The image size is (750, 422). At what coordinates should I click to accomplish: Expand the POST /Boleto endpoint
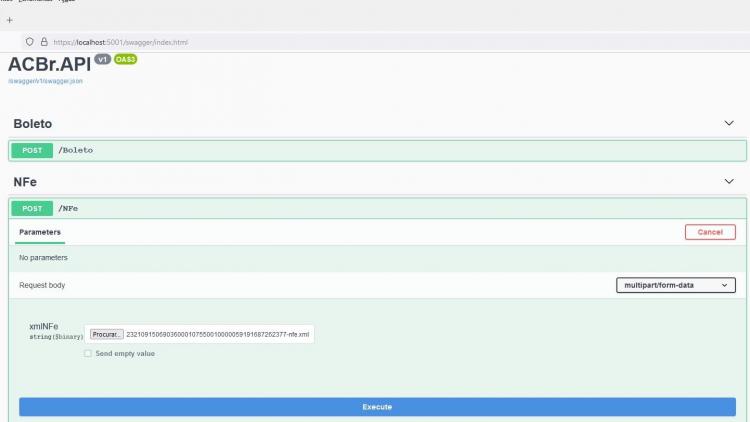377,150
